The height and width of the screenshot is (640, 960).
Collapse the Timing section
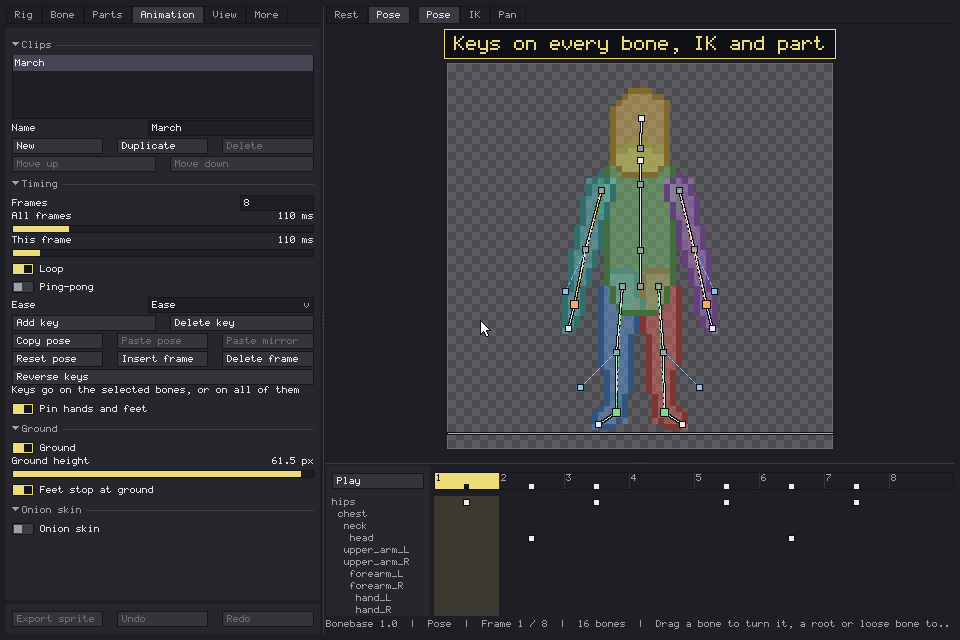tap(16, 184)
